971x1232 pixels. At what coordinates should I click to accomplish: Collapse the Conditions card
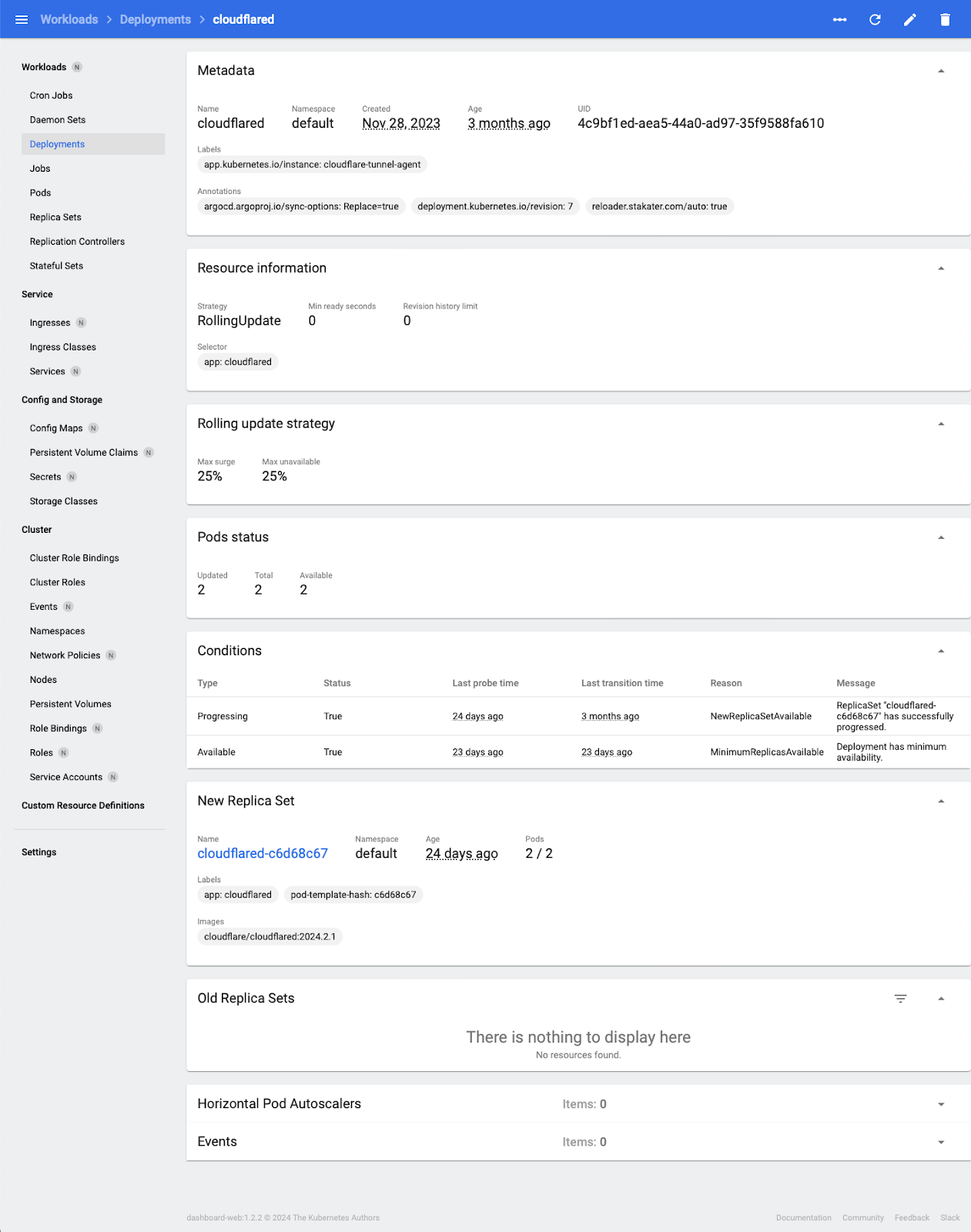point(941,651)
